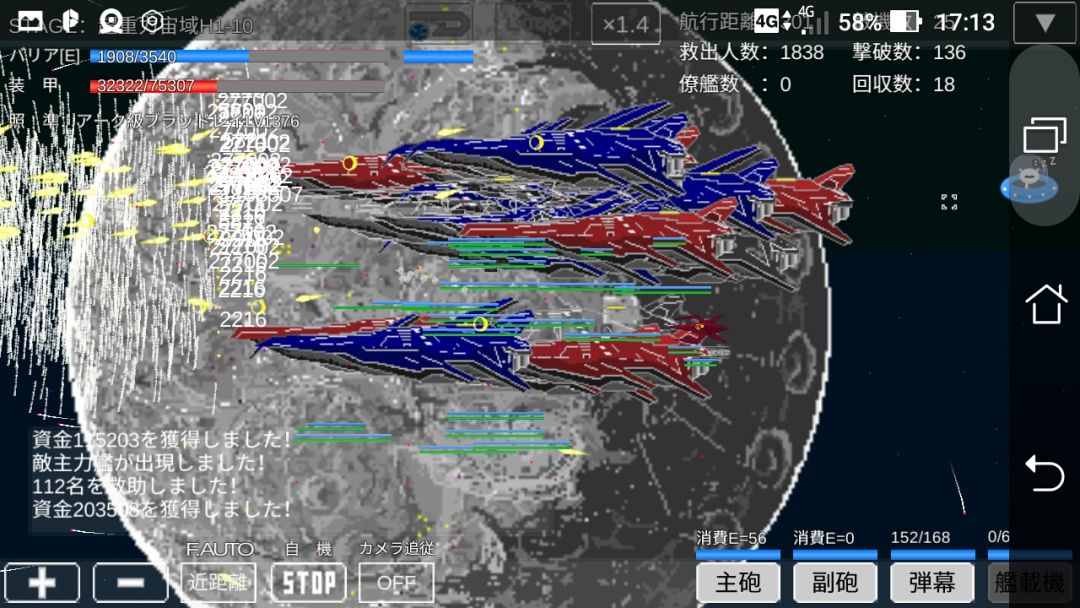Image resolution: width=1080 pixels, height=608 pixels.
Task: Tap the dark red spiky enemy ship
Action: pos(700,328)
